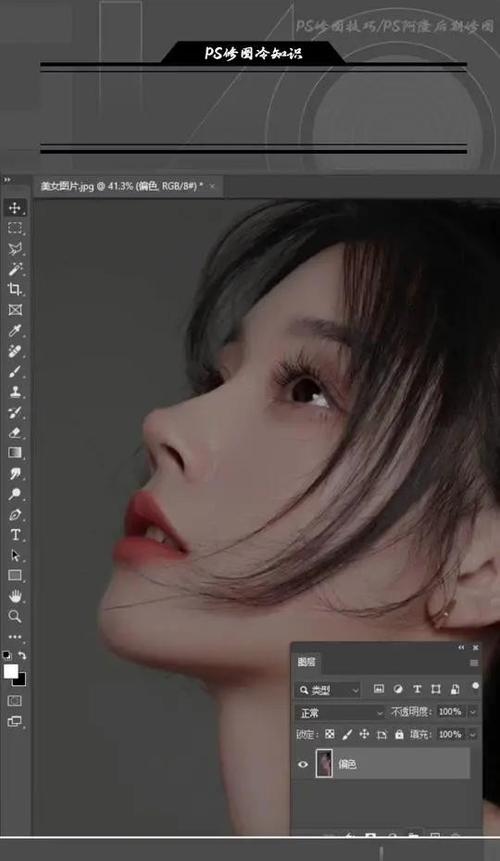Swap foreground and background colors
This screenshot has width=500, height=861.
tap(22, 655)
